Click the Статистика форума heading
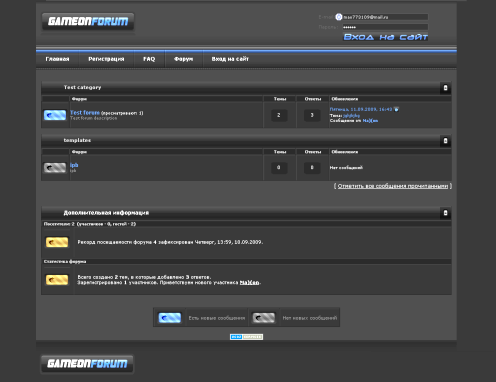This screenshot has height=382, width=496. pyautogui.click(x=65, y=262)
